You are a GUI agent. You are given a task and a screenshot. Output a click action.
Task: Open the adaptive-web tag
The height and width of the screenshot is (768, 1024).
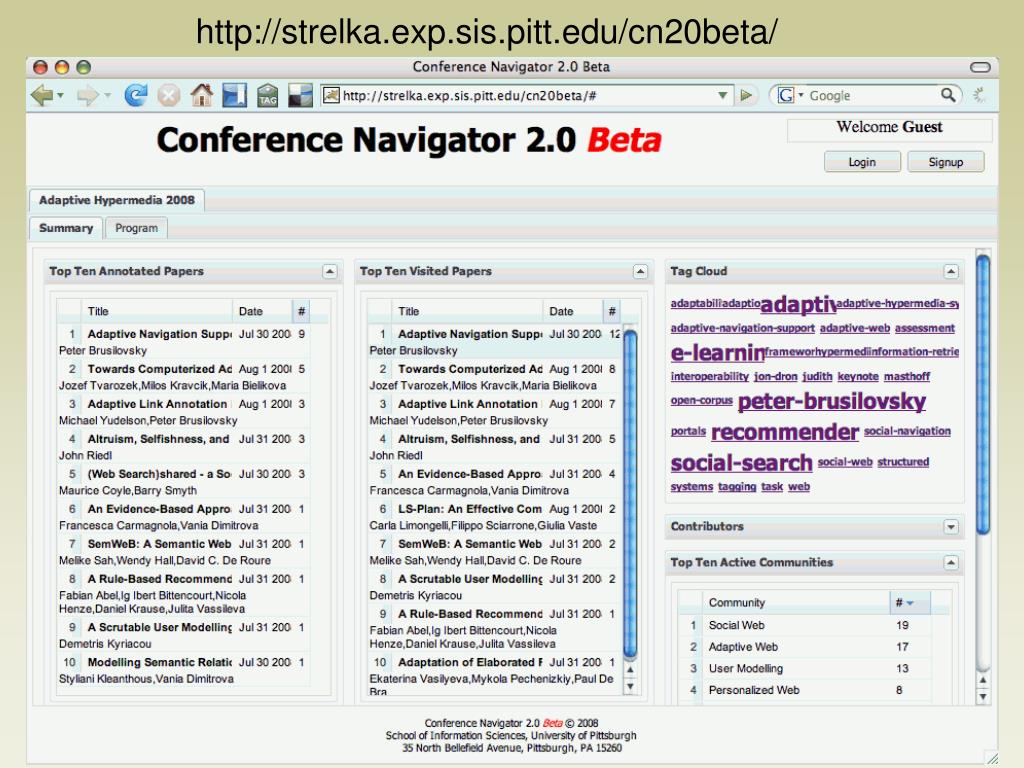pyautogui.click(x=855, y=328)
